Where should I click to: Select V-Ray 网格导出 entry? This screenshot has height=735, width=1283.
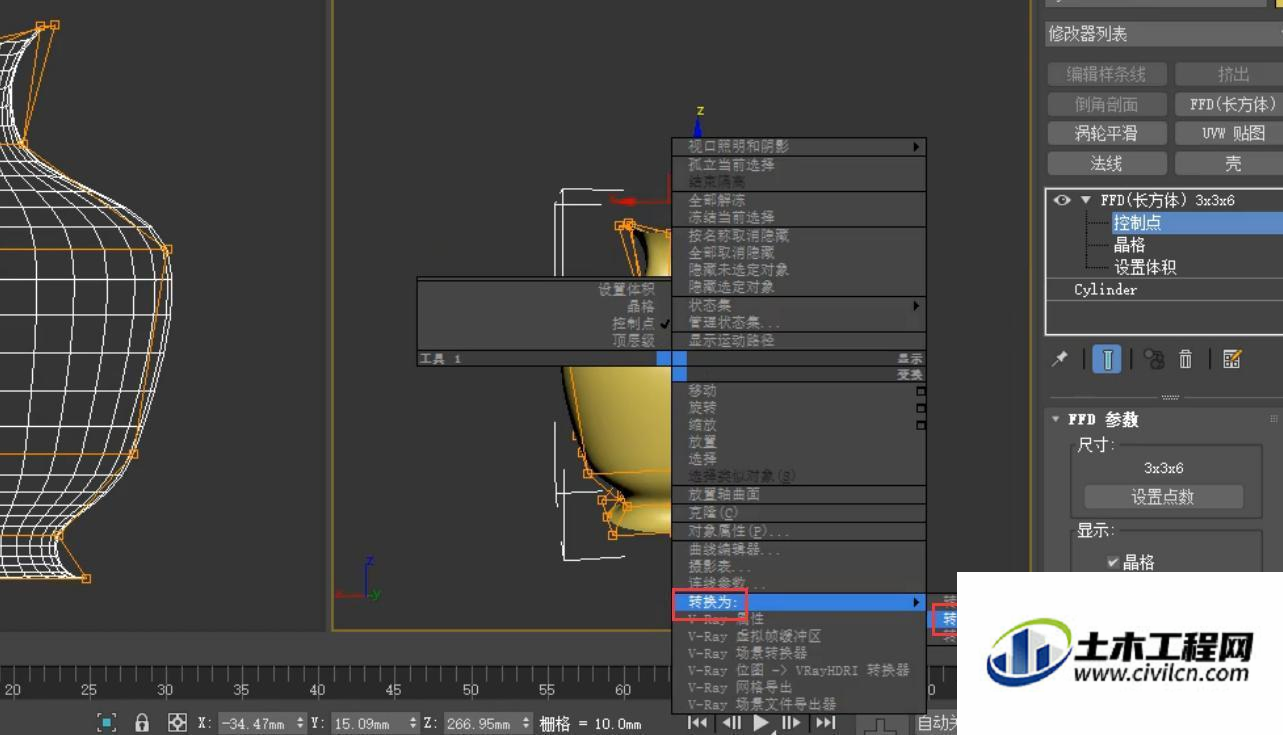(799, 688)
